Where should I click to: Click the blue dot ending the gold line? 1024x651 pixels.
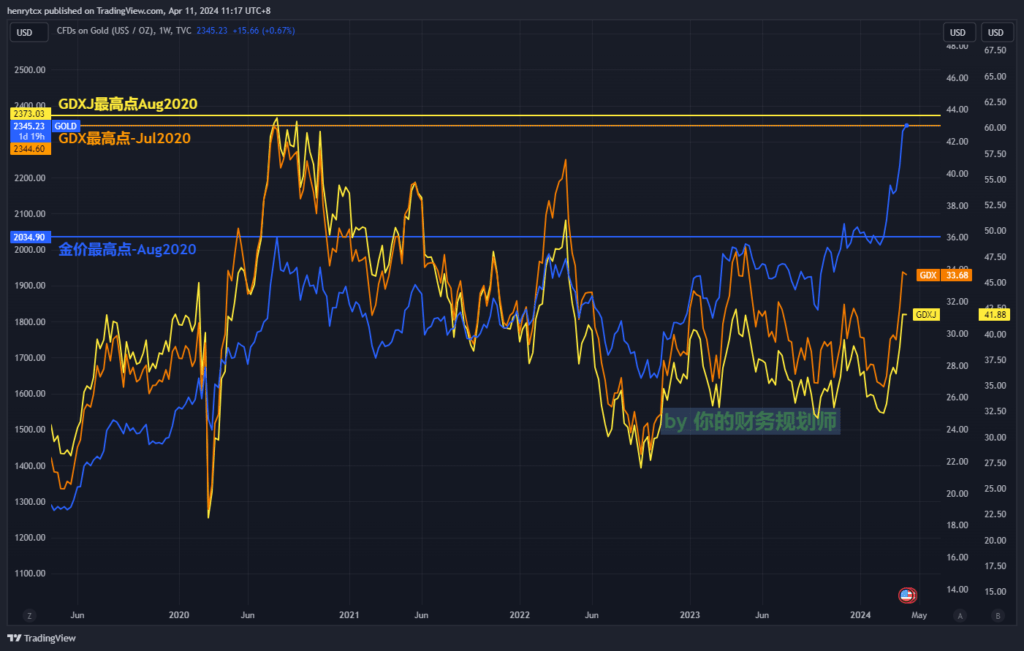point(906,125)
